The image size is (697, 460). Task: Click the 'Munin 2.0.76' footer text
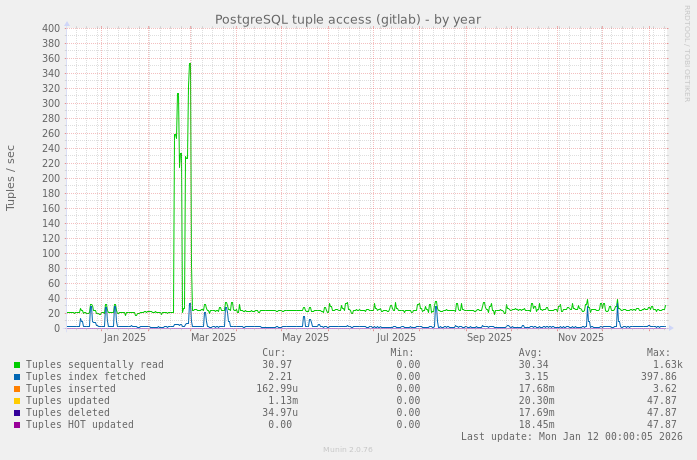(348, 450)
